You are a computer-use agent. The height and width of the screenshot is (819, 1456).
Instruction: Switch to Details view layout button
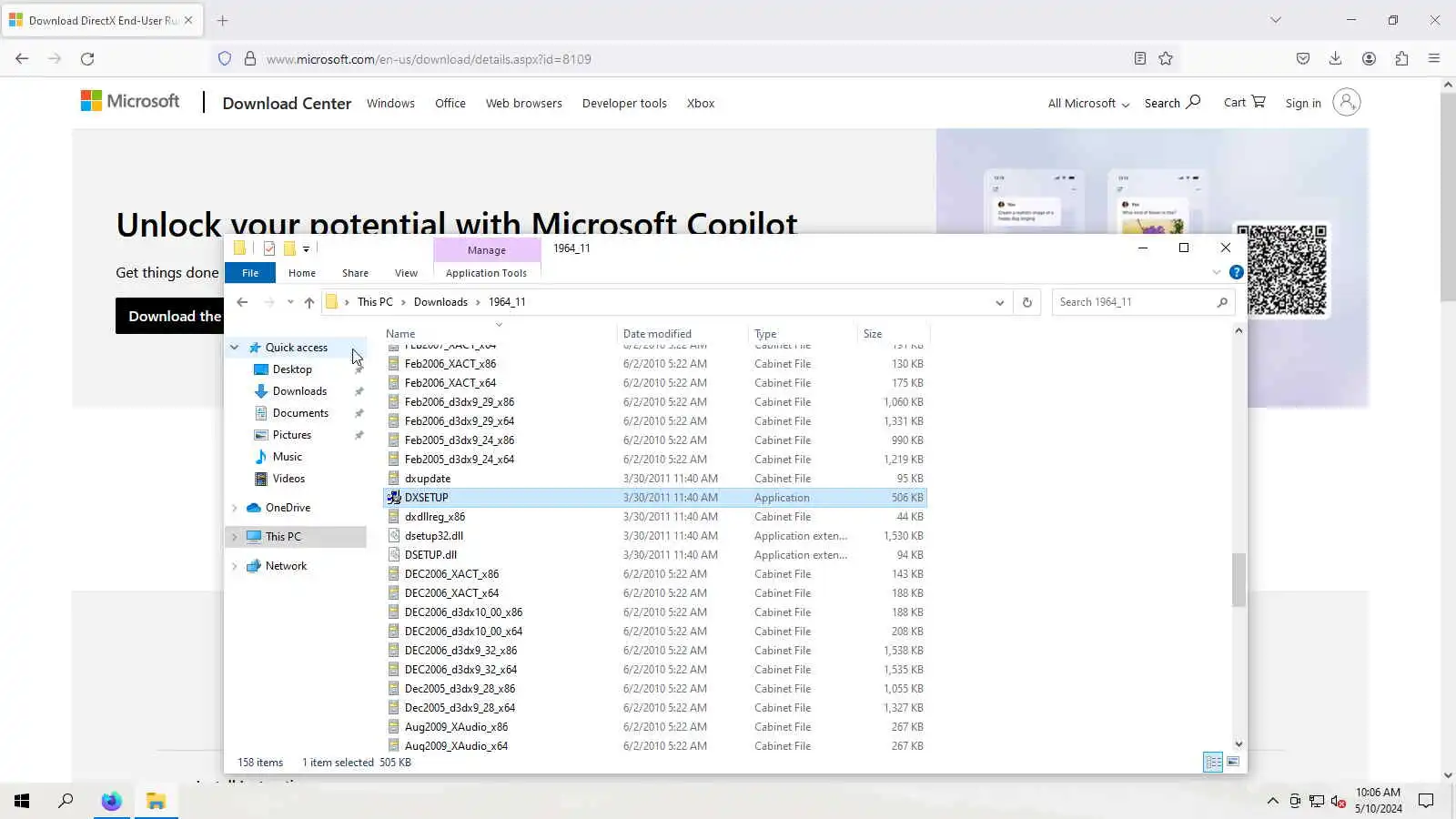point(1213,763)
